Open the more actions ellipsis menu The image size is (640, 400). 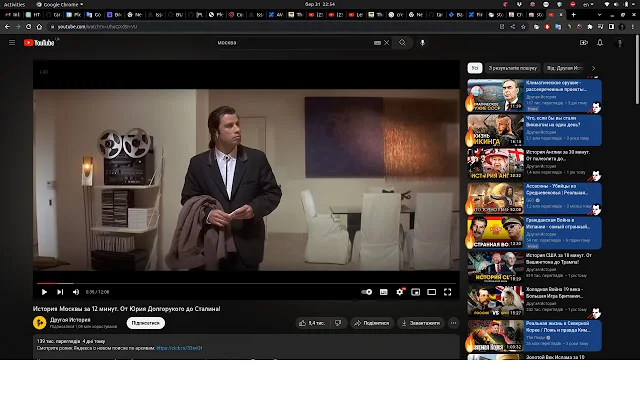click(454, 323)
